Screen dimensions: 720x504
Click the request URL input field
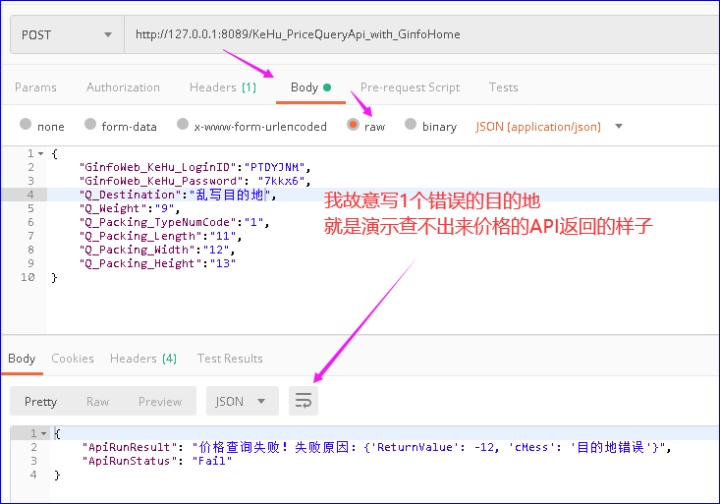(x=422, y=35)
